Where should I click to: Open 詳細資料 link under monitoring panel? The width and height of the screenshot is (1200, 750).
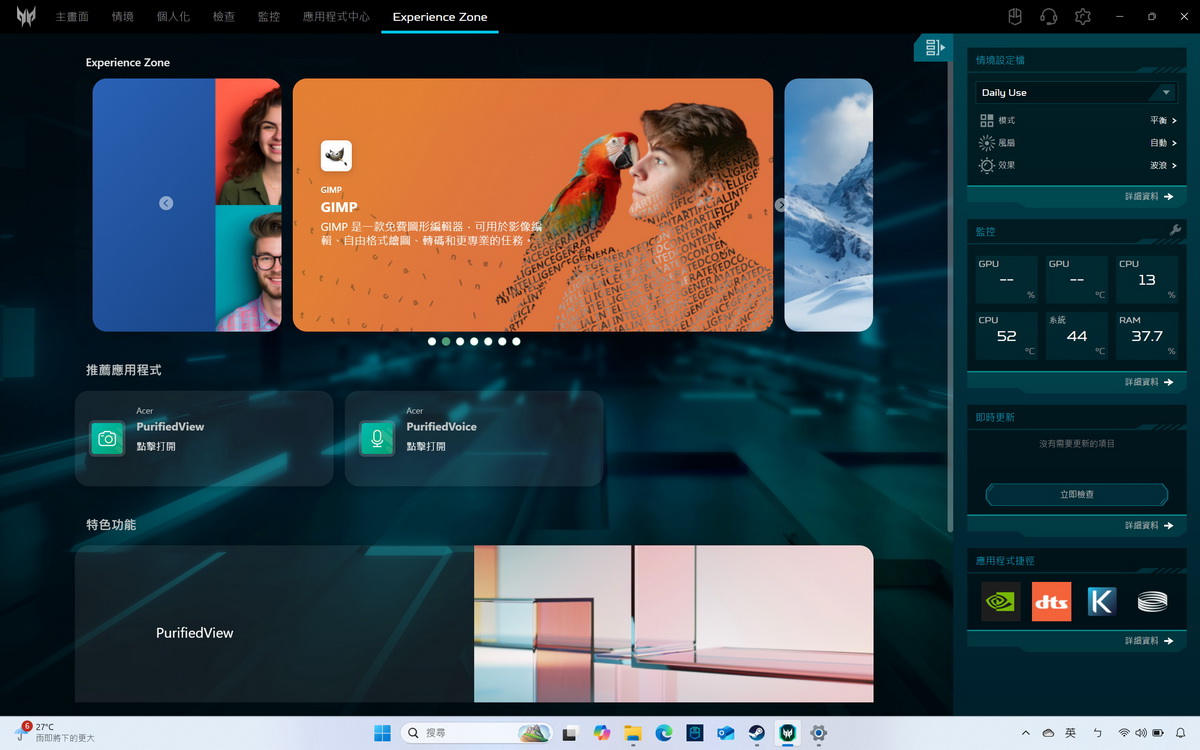1148,382
